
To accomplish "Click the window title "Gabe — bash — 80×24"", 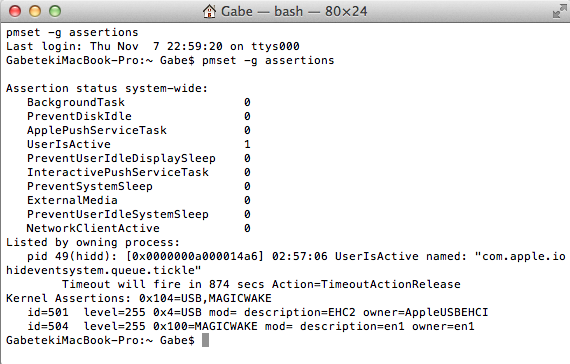I will click(294, 11).
